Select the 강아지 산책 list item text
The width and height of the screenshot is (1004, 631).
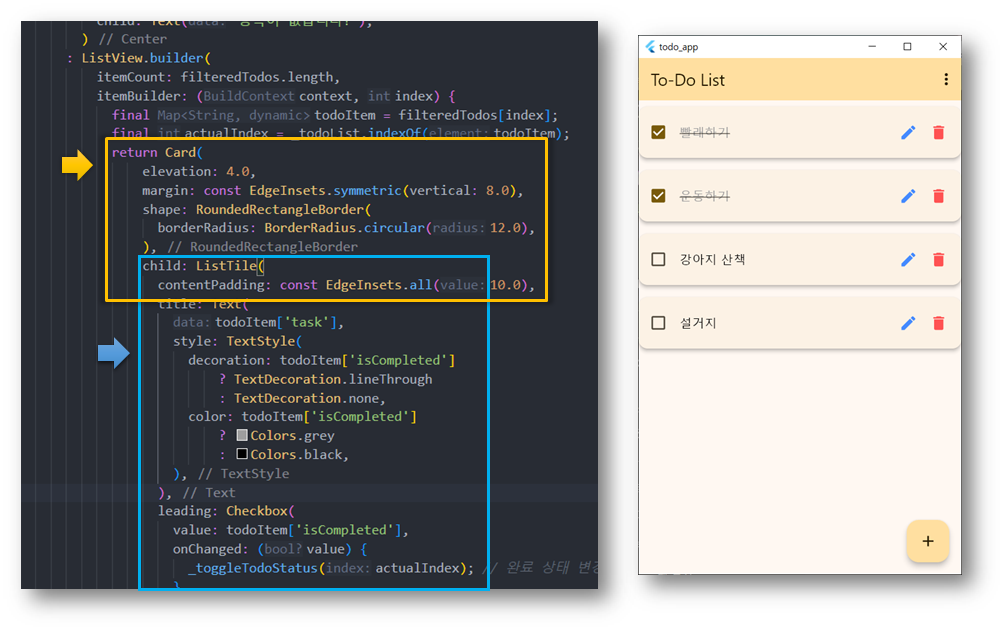[x=712, y=259]
